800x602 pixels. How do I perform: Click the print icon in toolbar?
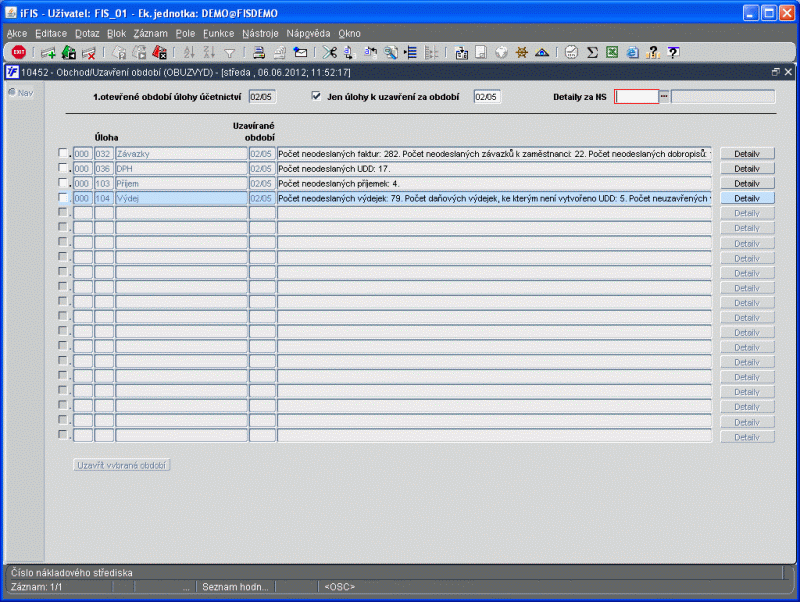[x=259, y=52]
